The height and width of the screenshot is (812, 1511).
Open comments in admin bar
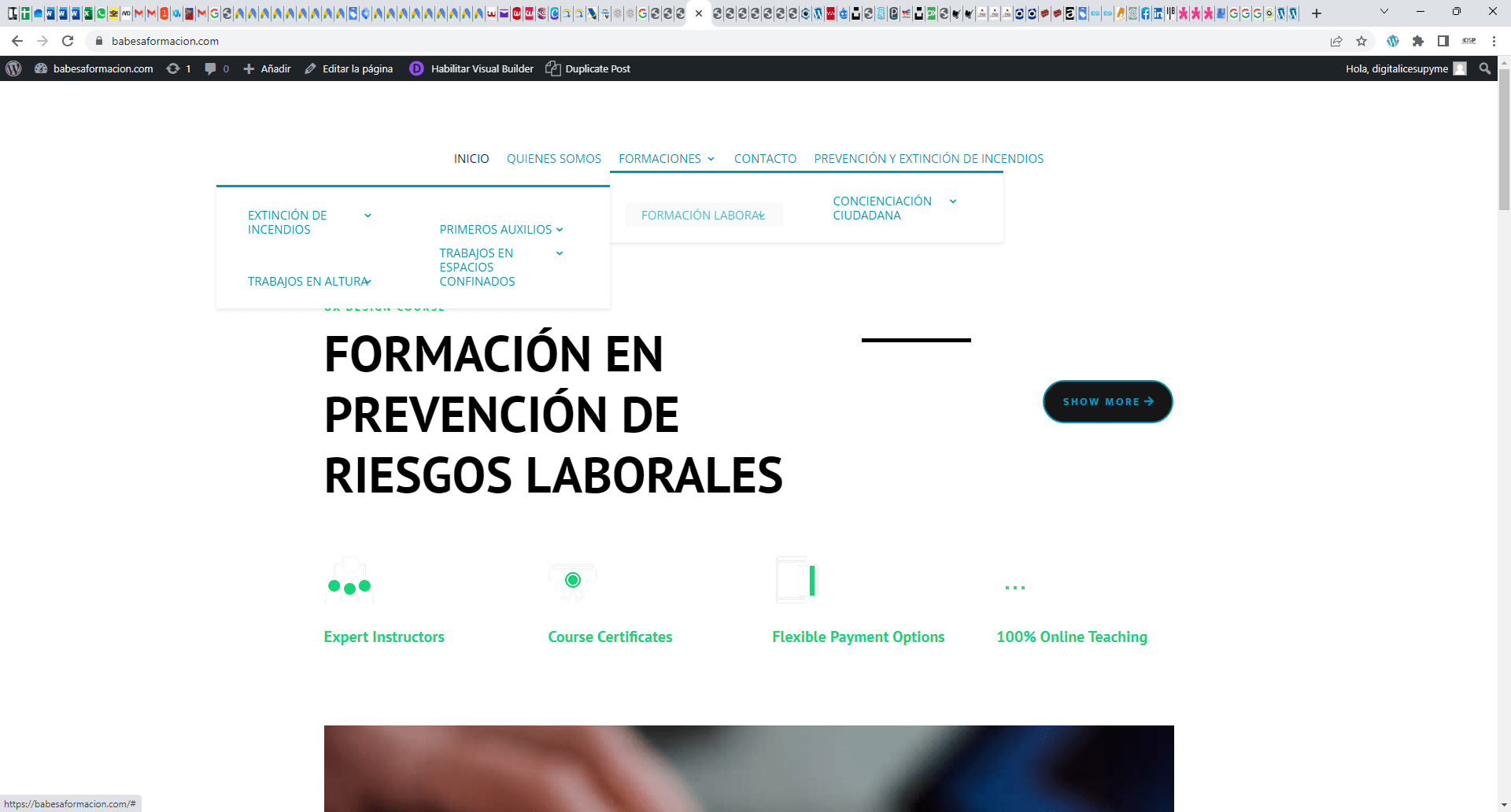[x=216, y=68]
